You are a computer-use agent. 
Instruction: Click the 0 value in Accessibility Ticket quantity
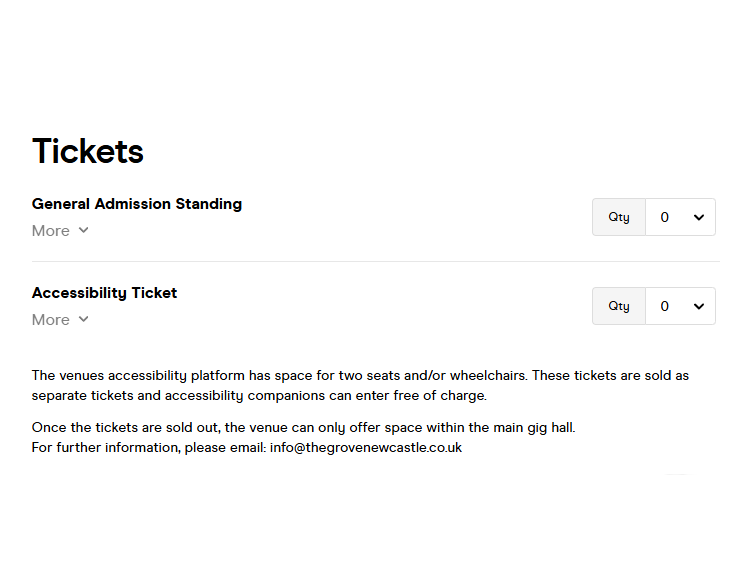click(x=664, y=306)
